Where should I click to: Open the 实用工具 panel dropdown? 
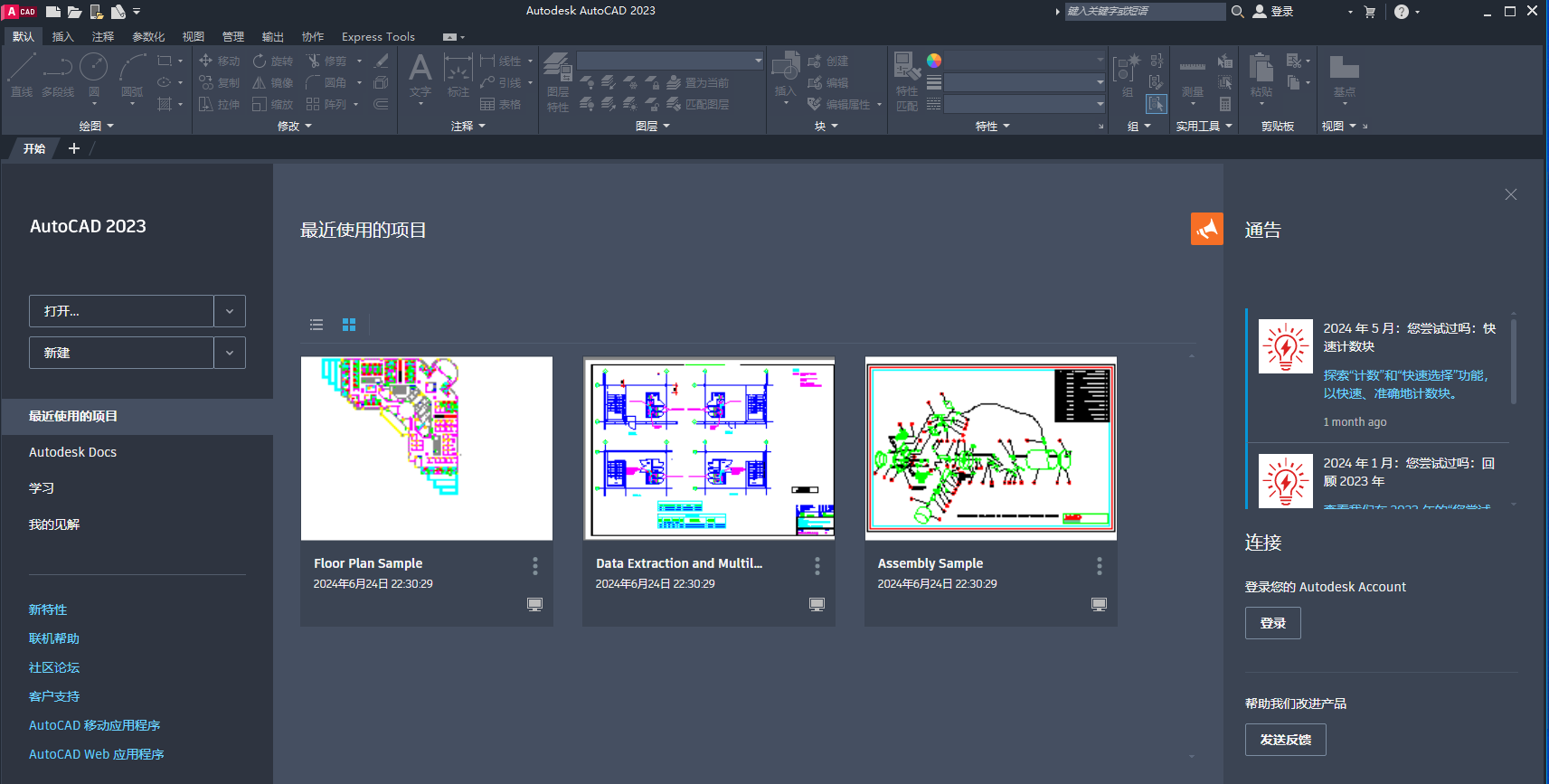coord(1204,126)
